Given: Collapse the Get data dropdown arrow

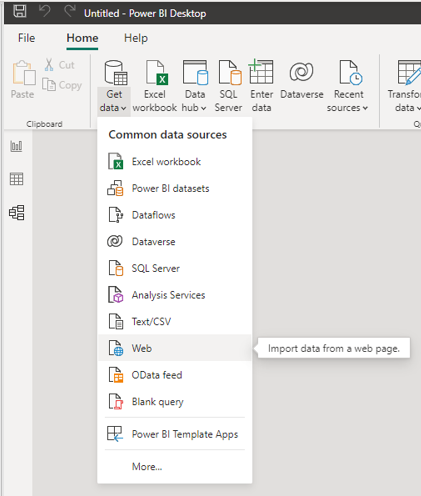Looking at the screenshot, I should point(124,108).
